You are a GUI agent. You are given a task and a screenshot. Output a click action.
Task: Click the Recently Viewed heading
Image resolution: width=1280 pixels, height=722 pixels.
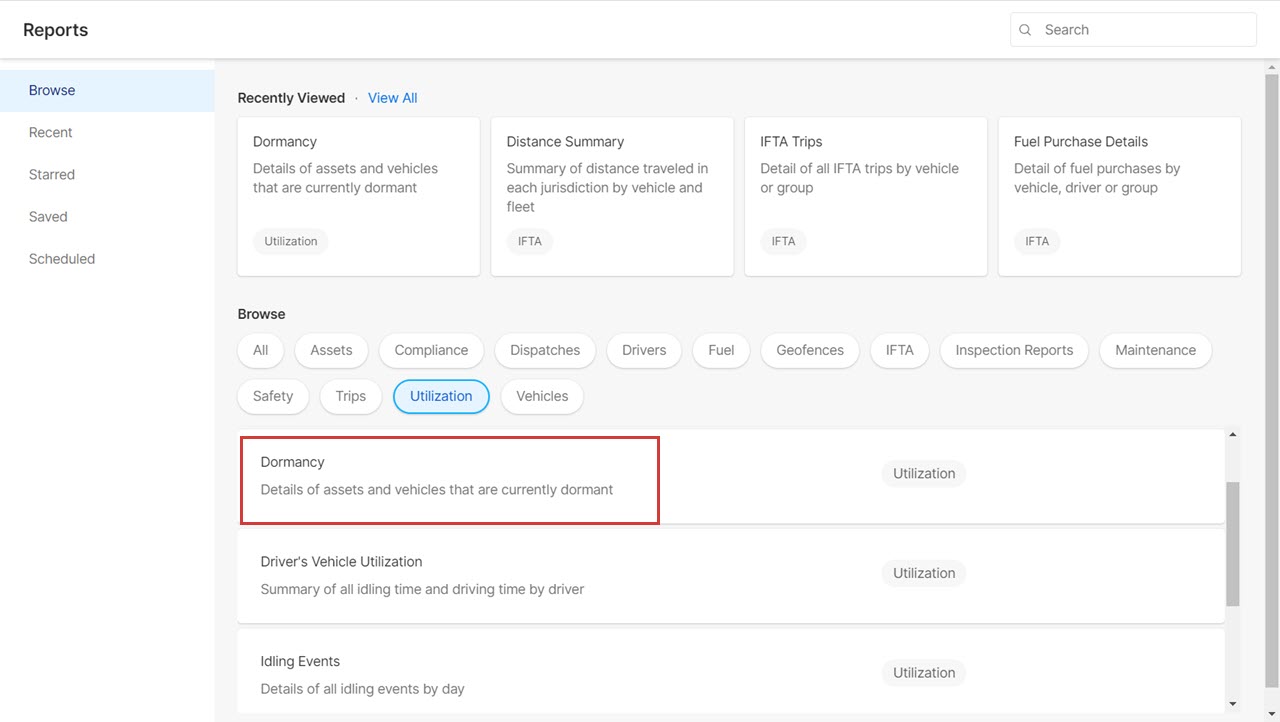(x=291, y=98)
